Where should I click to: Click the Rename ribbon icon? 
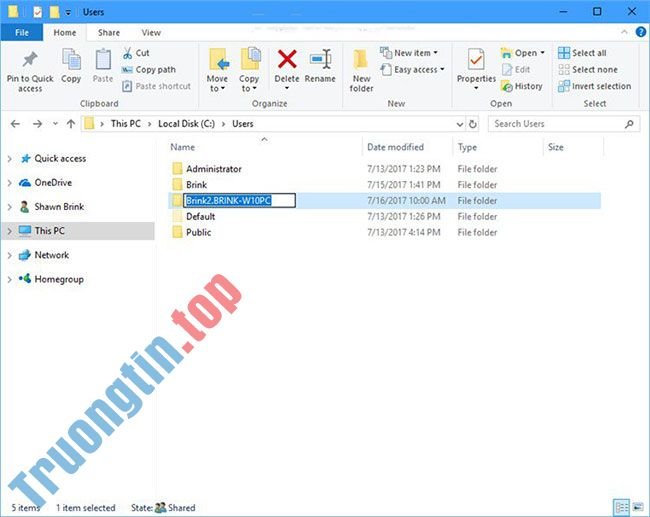tap(320, 59)
